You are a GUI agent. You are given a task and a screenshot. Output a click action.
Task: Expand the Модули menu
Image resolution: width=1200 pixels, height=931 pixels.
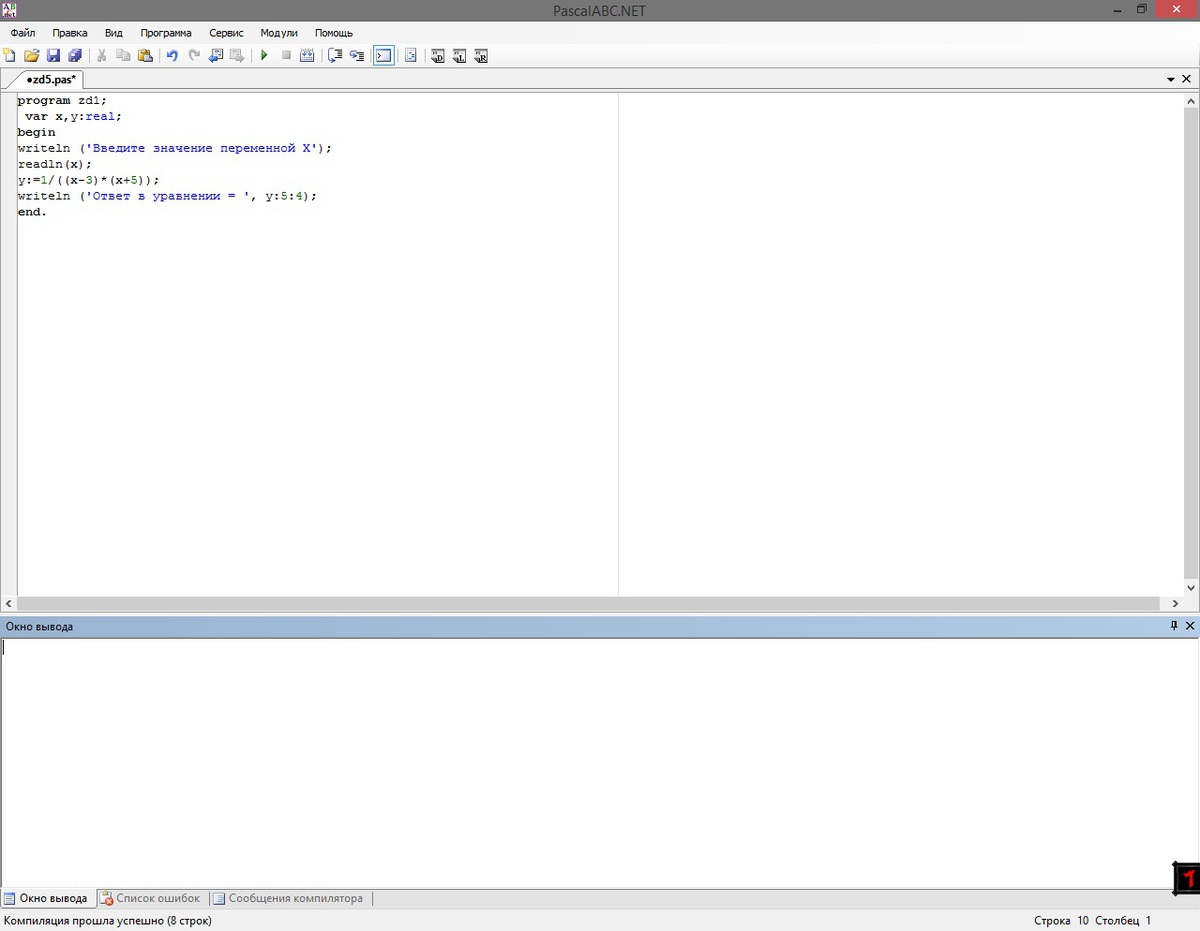(x=279, y=33)
